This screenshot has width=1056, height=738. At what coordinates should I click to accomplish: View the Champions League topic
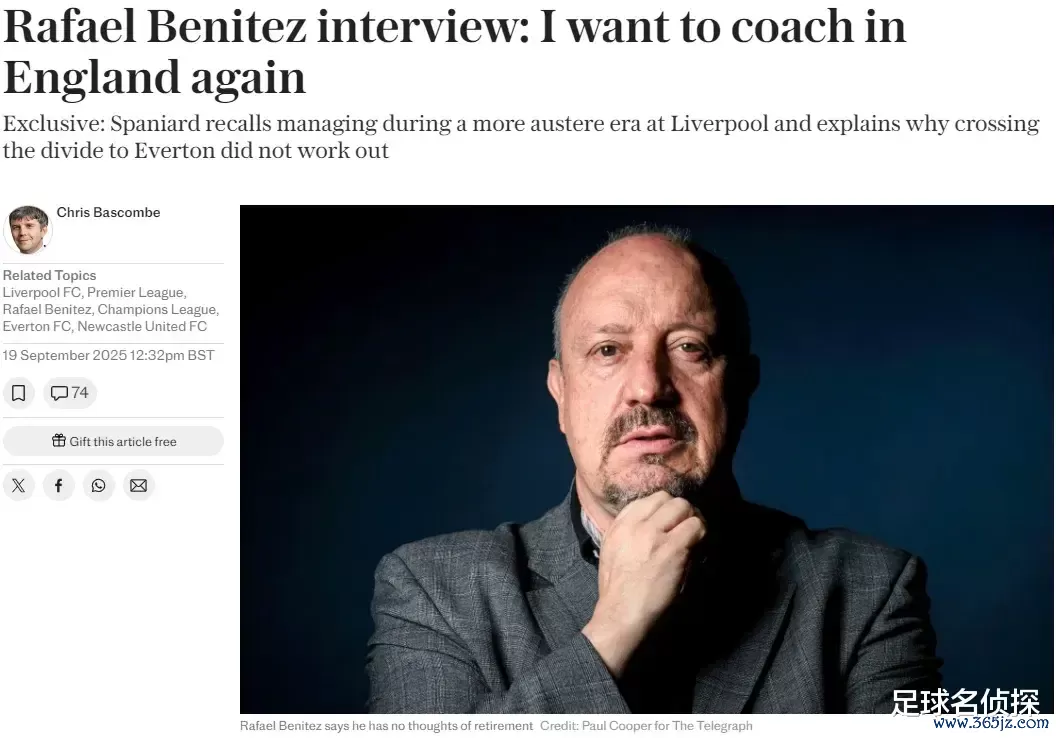157,309
